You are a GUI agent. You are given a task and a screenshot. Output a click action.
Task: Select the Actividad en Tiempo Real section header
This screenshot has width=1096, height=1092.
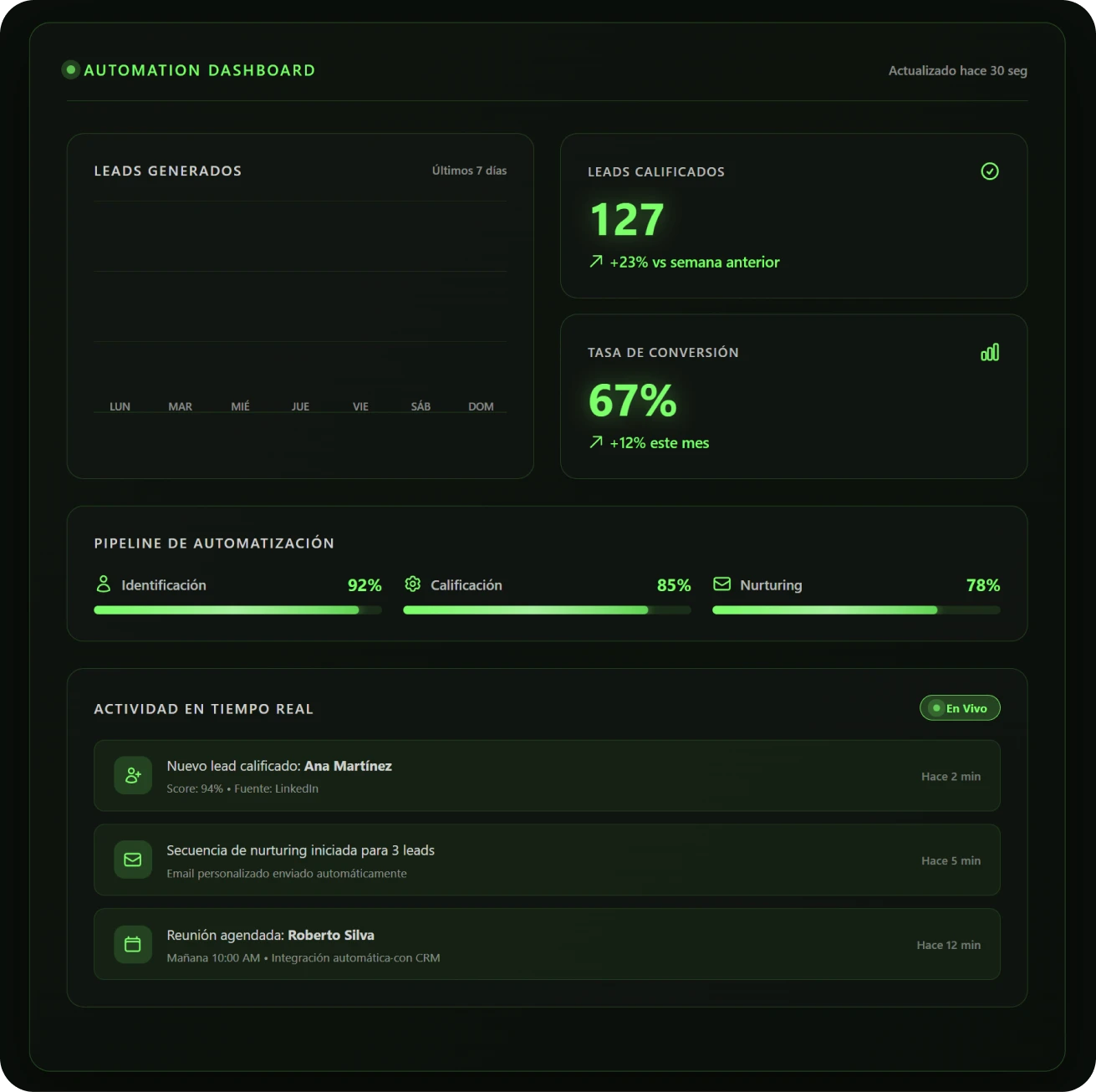click(203, 708)
